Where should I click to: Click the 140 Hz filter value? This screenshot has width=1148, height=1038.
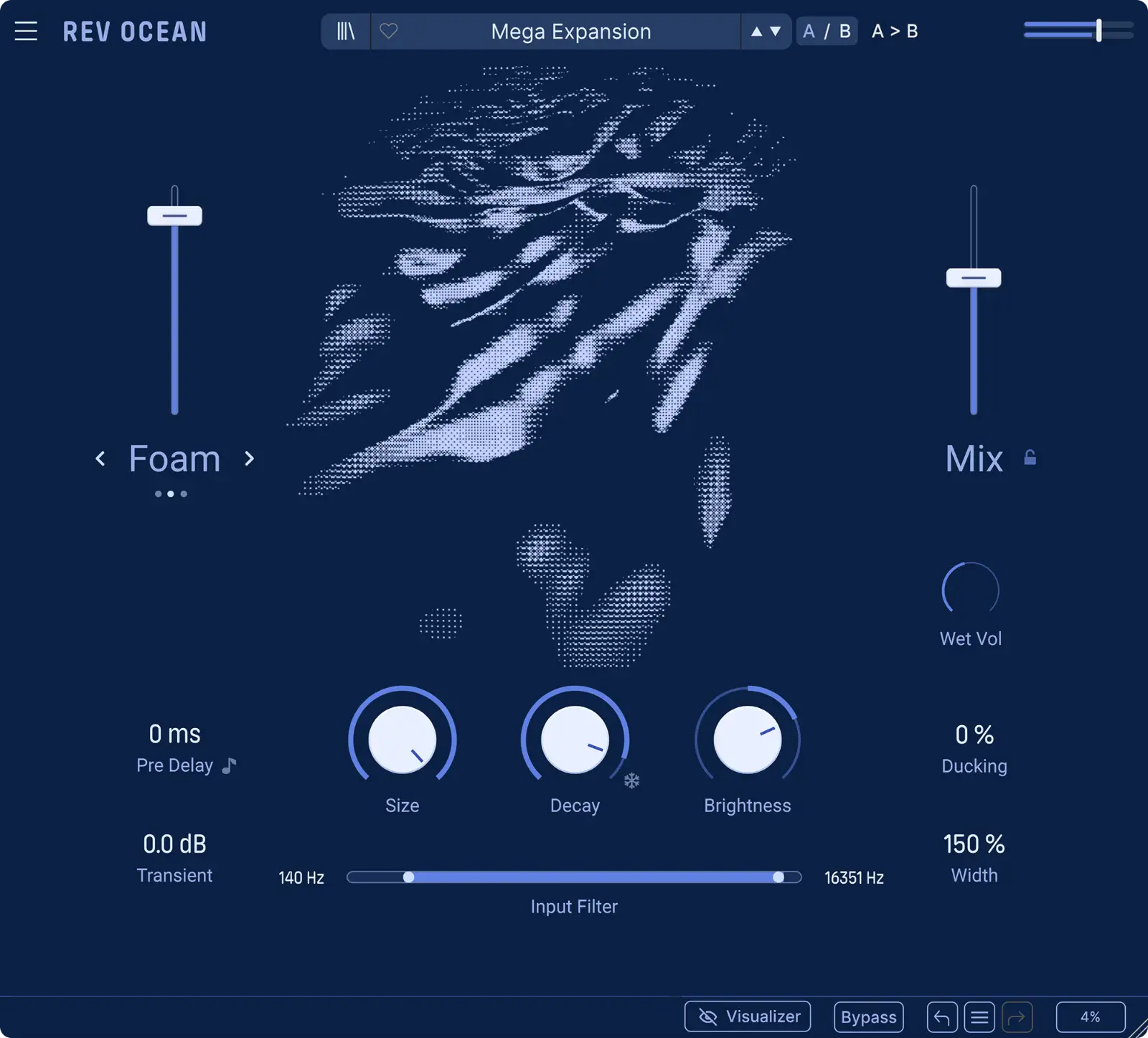tap(301, 878)
